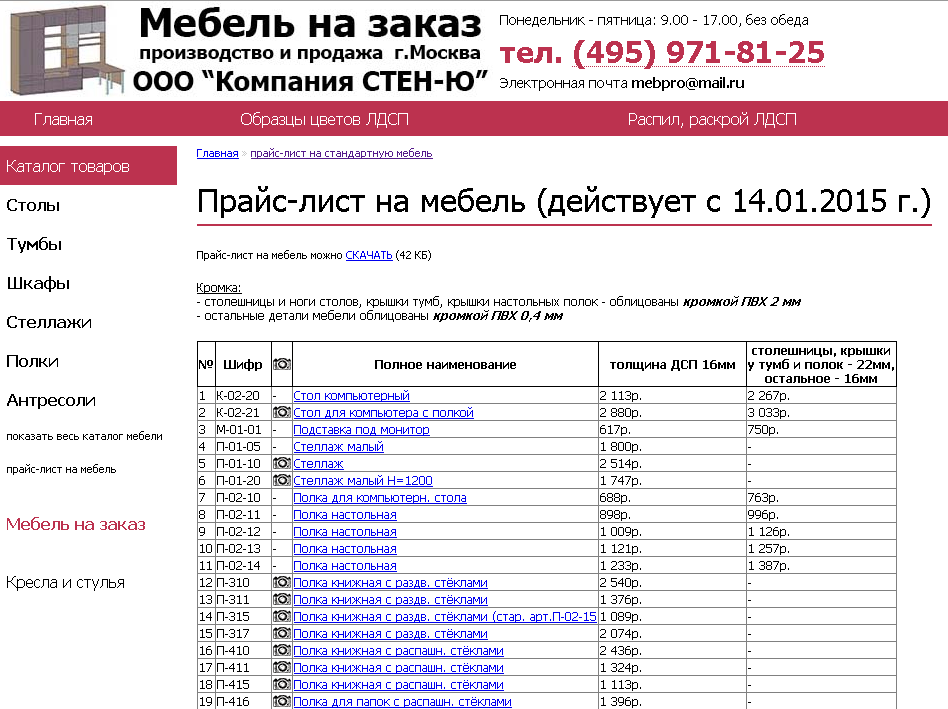Go to Распил, раскрой ЛДСП
Viewport: 948px width, 709px height.
coord(712,119)
